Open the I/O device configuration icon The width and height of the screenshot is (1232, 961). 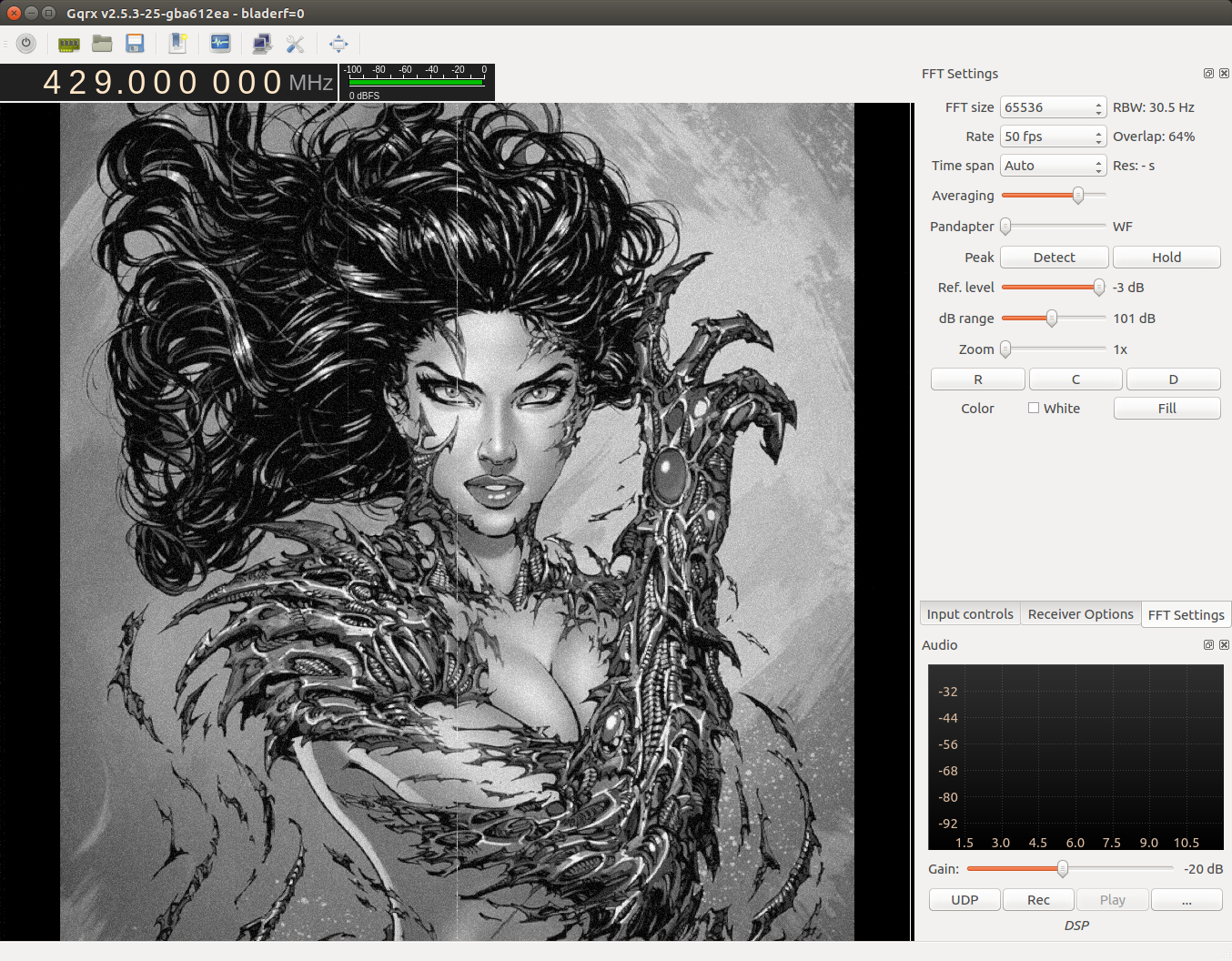tap(69, 44)
